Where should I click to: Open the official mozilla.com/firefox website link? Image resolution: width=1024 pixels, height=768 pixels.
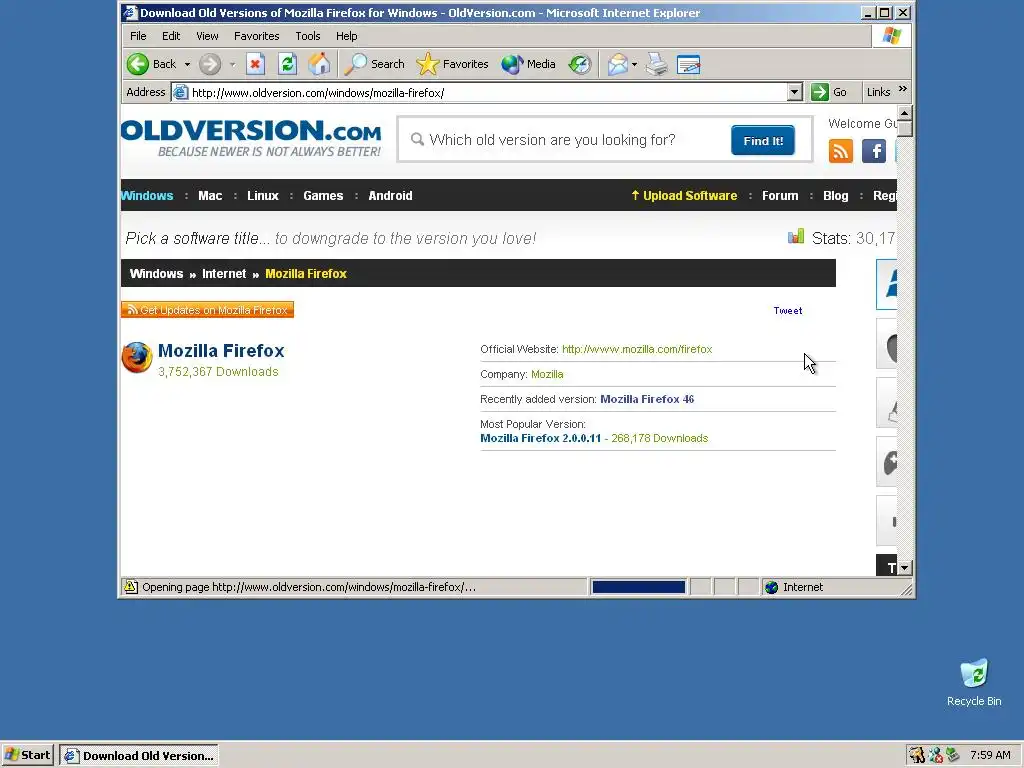(x=637, y=349)
